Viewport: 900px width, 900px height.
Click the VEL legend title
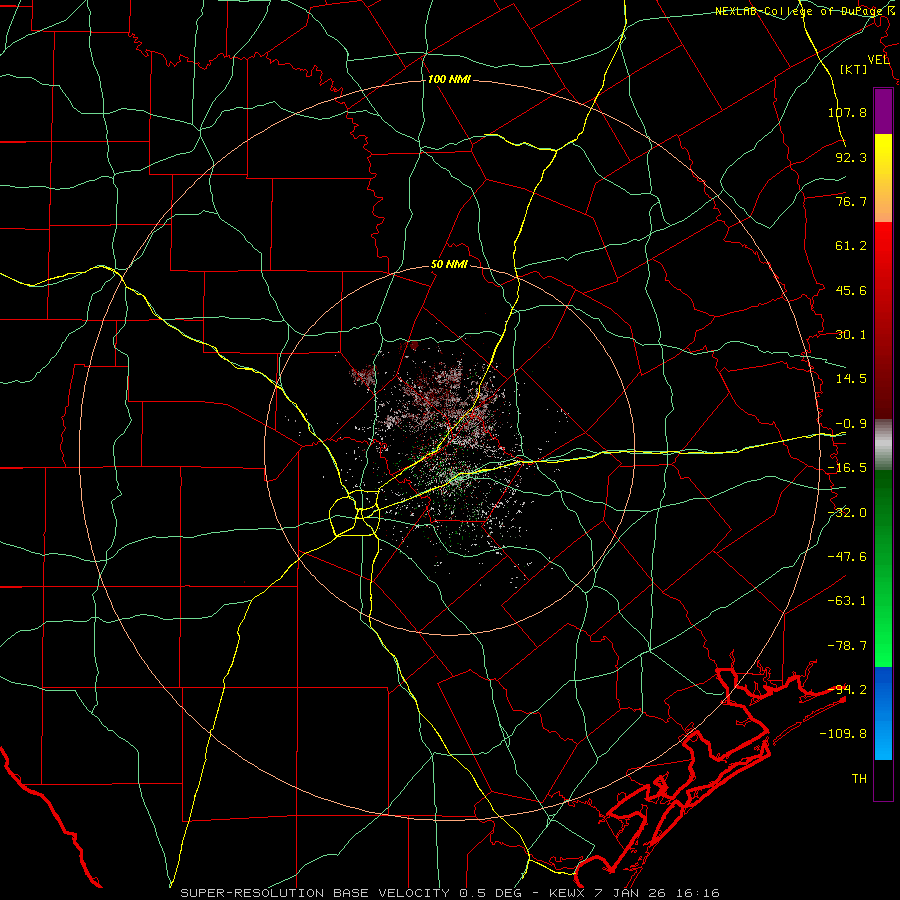879,60
